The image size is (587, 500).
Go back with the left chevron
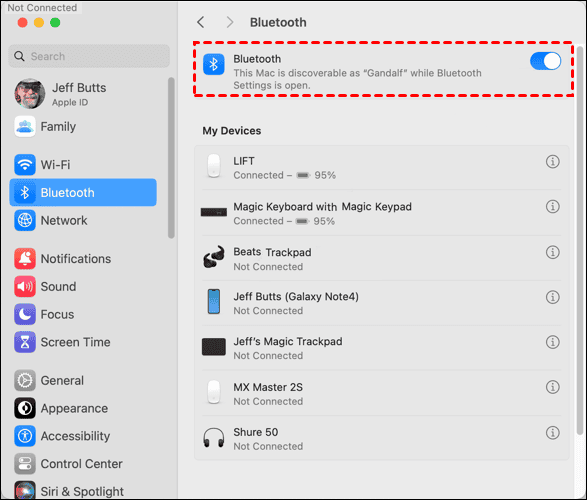[201, 22]
